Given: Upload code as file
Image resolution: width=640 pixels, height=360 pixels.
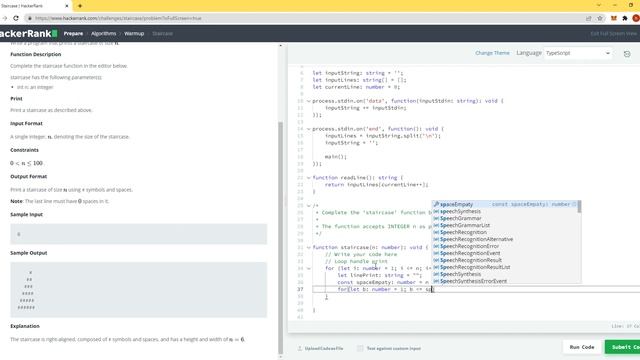Looking at the screenshot, I should click(320, 348).
